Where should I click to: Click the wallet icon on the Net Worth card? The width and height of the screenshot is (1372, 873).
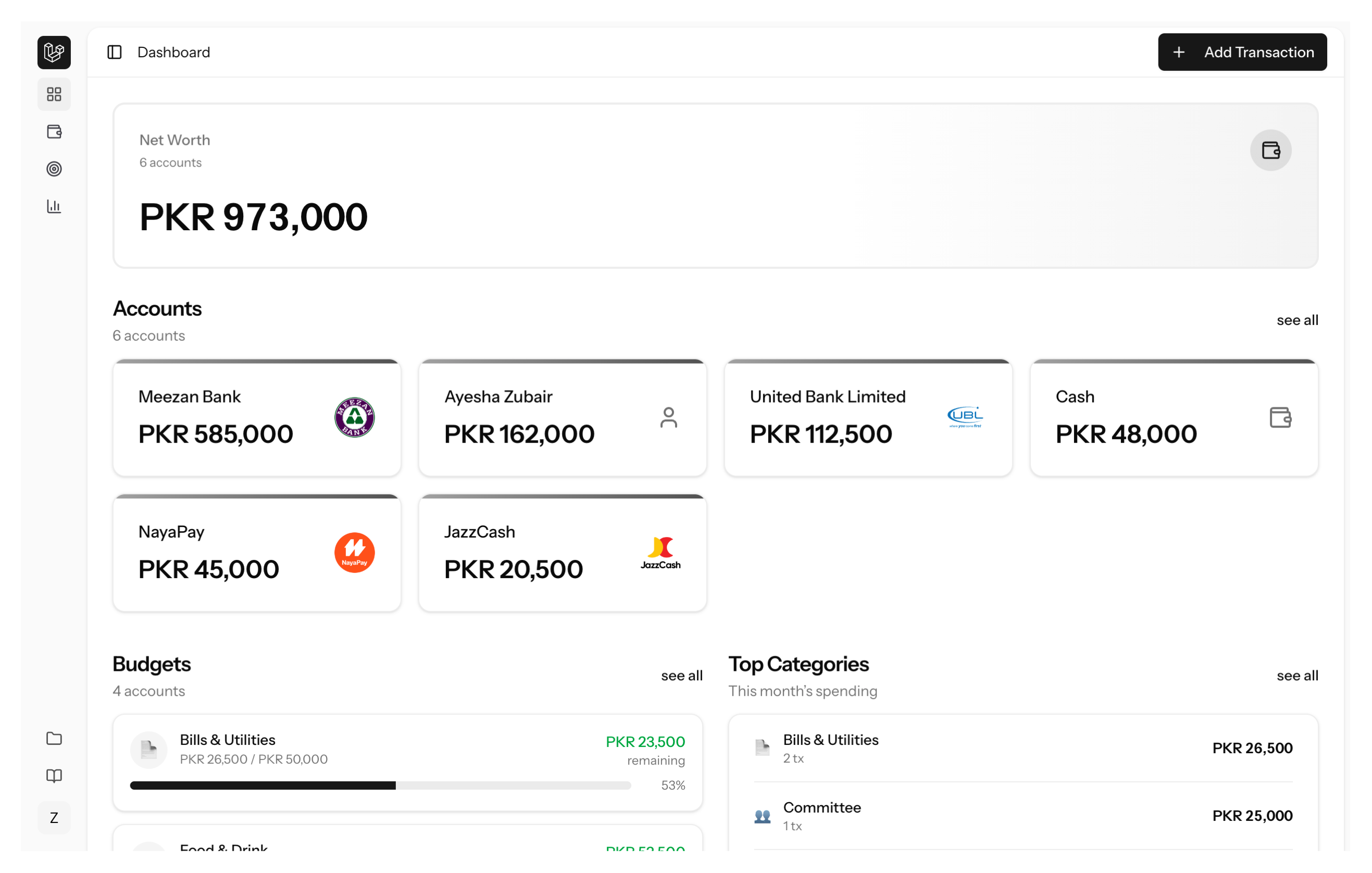click(1271, 150)
